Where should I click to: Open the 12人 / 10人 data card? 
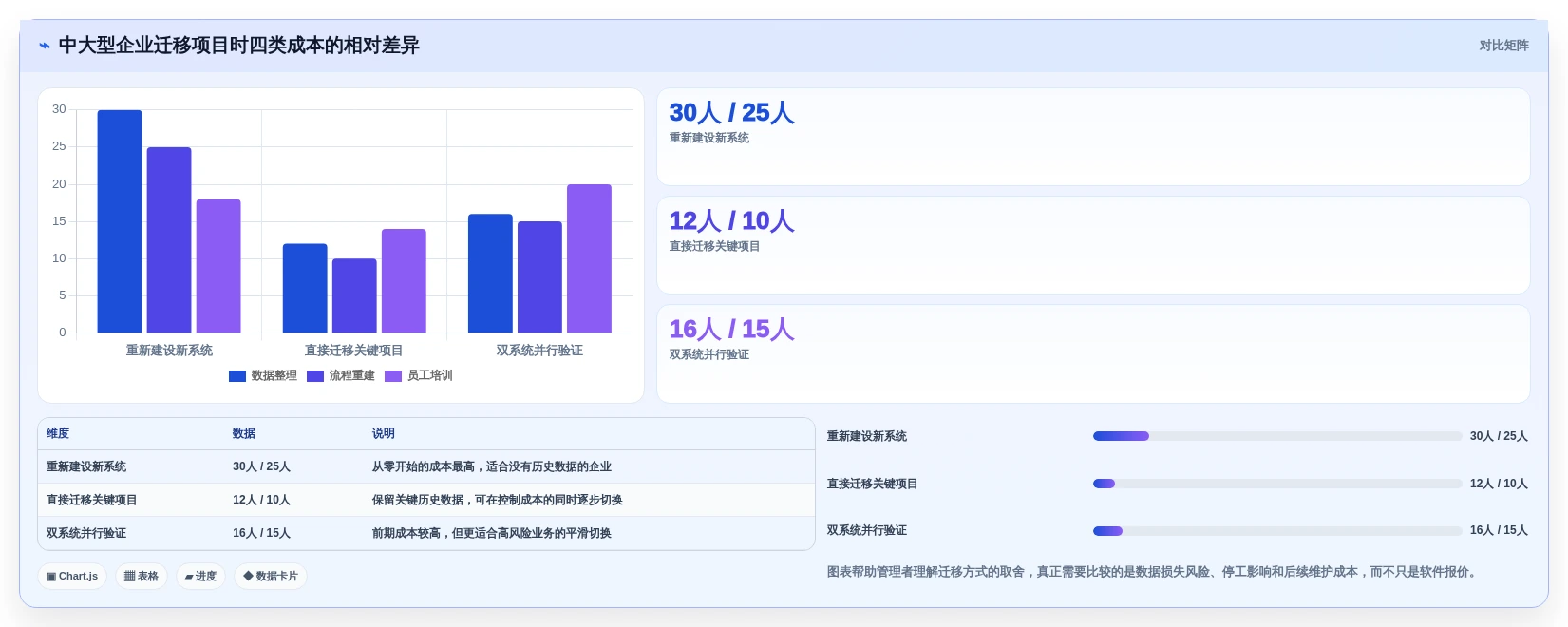(x=1093, y=245)
